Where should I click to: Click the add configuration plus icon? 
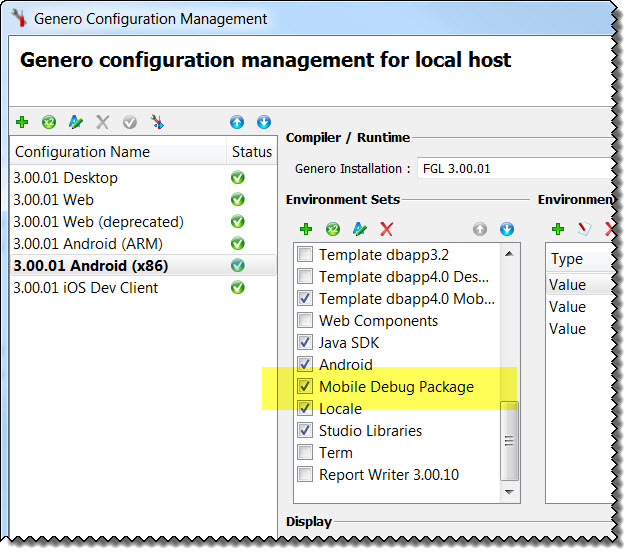click(x=22, y=122)
